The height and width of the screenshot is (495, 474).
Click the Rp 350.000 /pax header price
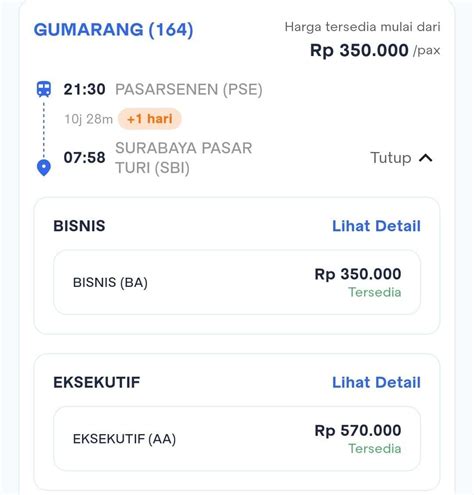point(375,50)
